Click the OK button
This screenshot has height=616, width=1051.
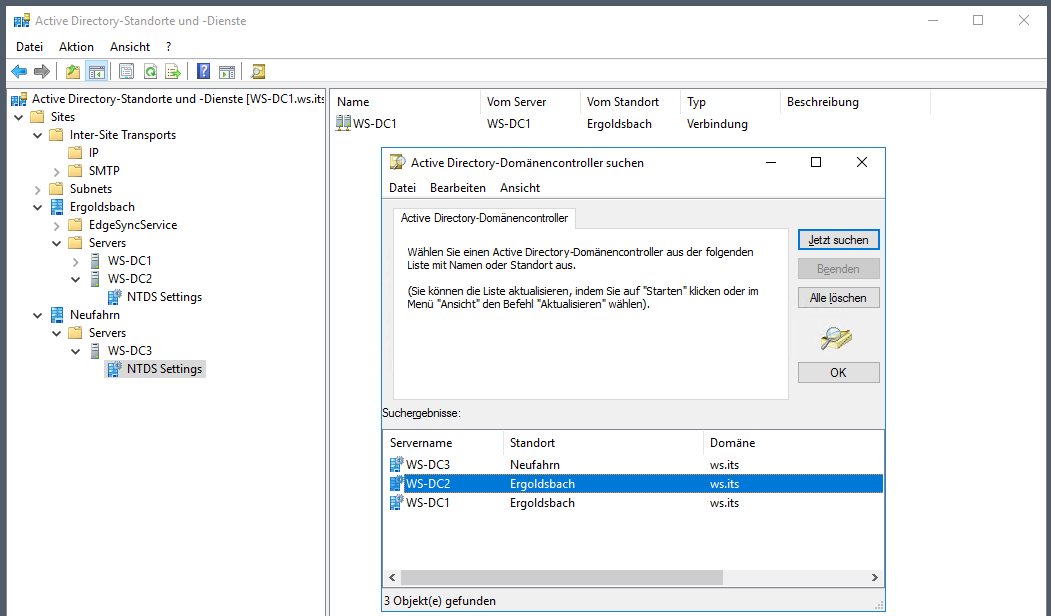point(839,373)
